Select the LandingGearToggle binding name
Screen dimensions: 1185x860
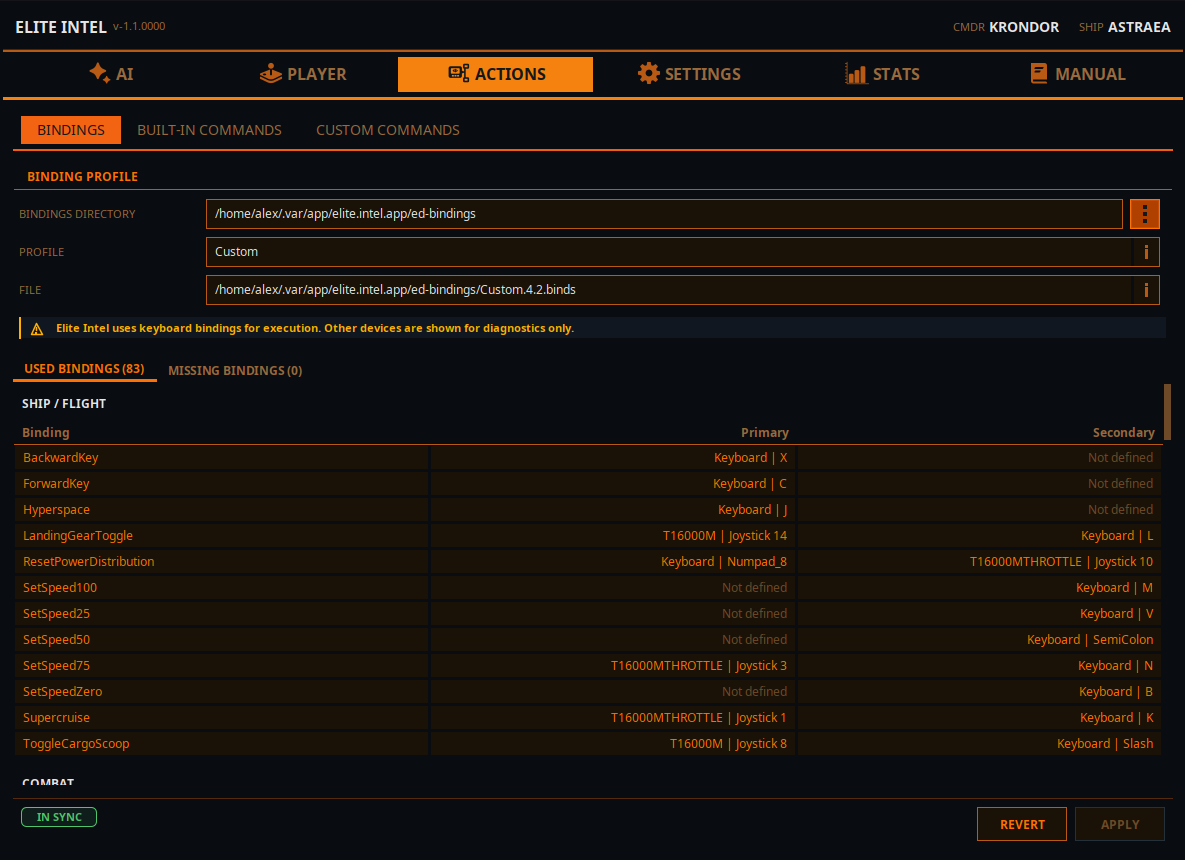[78, 536]
